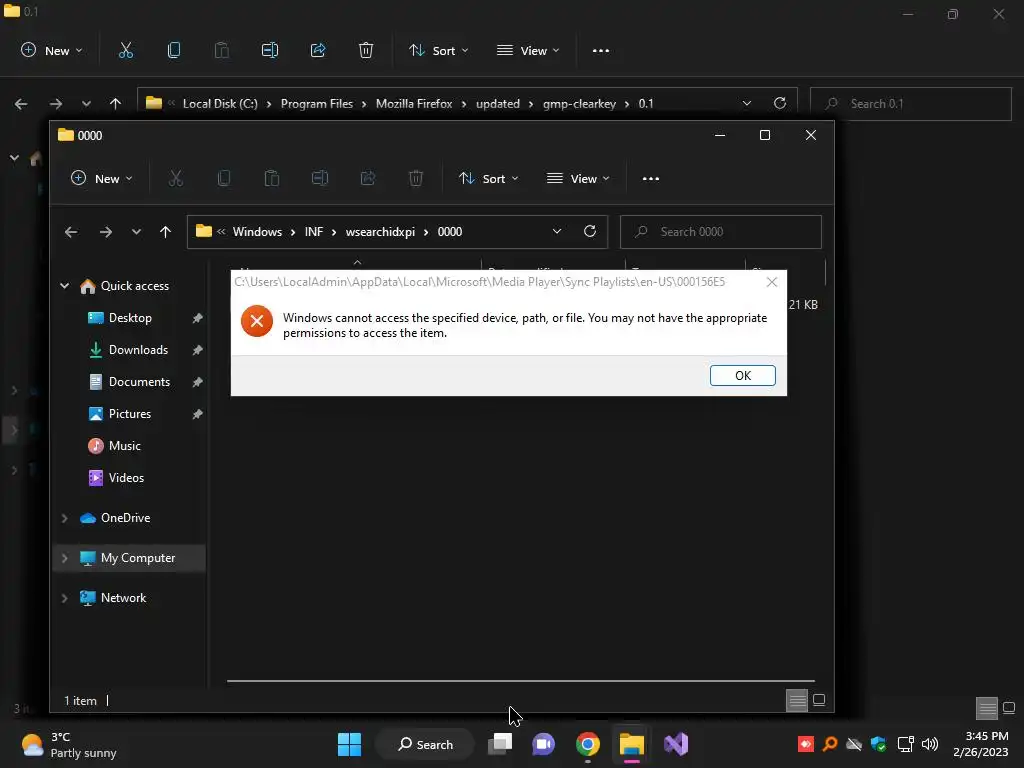1024x768 pixels.
Task: Open Music folder in sidebar
Action: click(x=124, y=446)
